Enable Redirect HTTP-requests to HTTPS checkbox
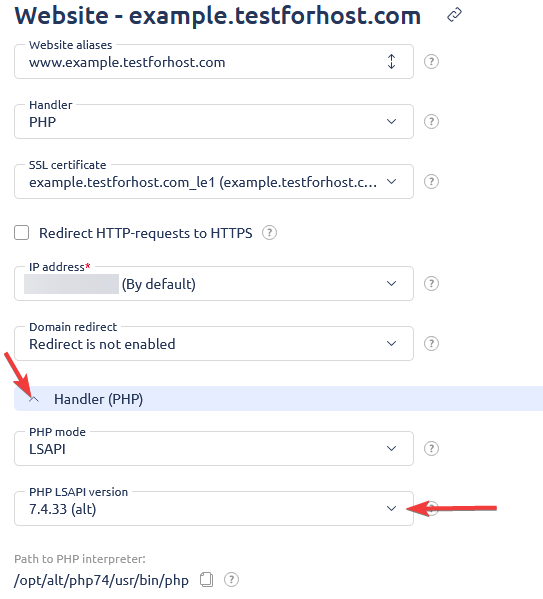Screen dimensions: 543x599 tap(21, 233)
